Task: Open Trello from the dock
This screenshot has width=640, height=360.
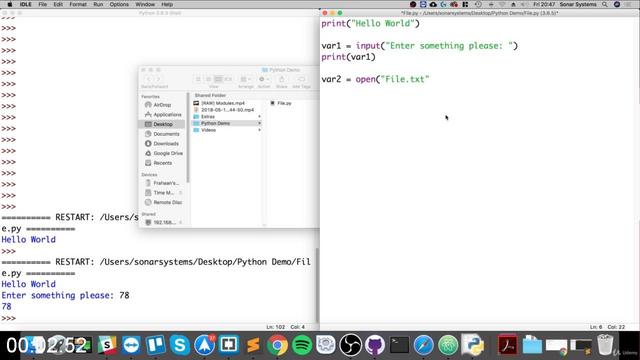Action: coord(156,345)
